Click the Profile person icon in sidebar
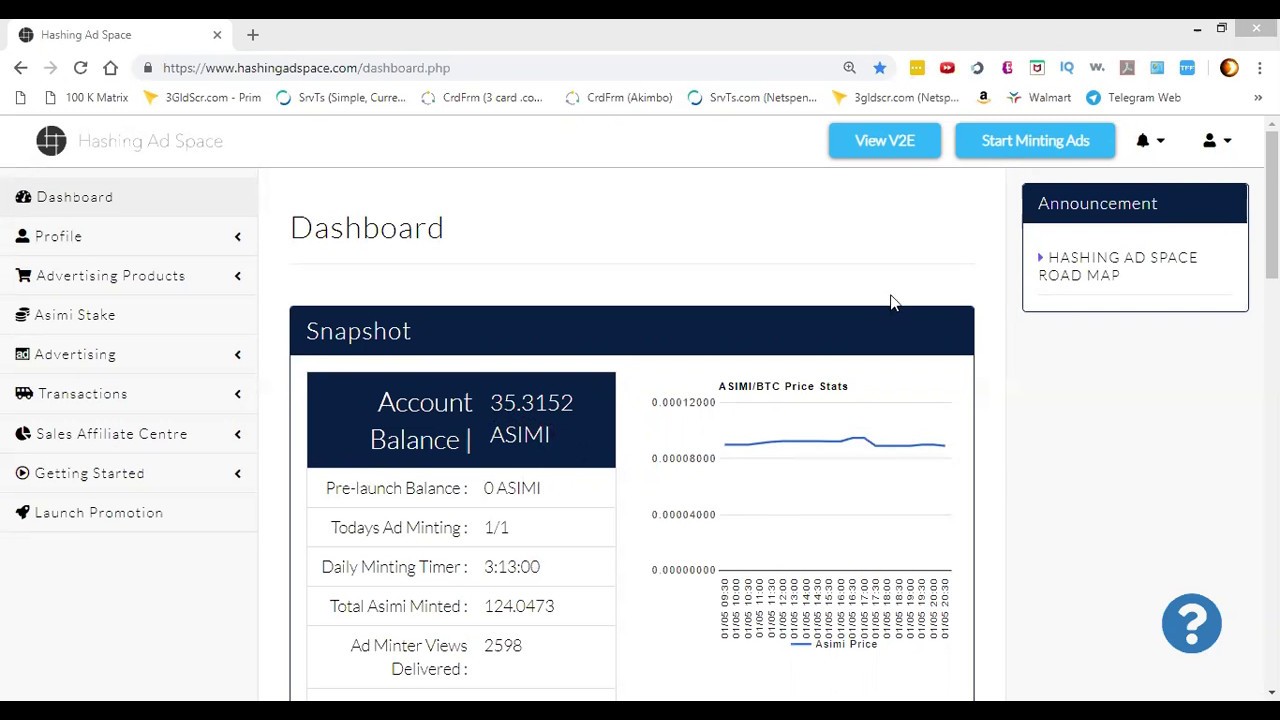This screenshot has width=1280, height=720. click(x=23, y=236)
